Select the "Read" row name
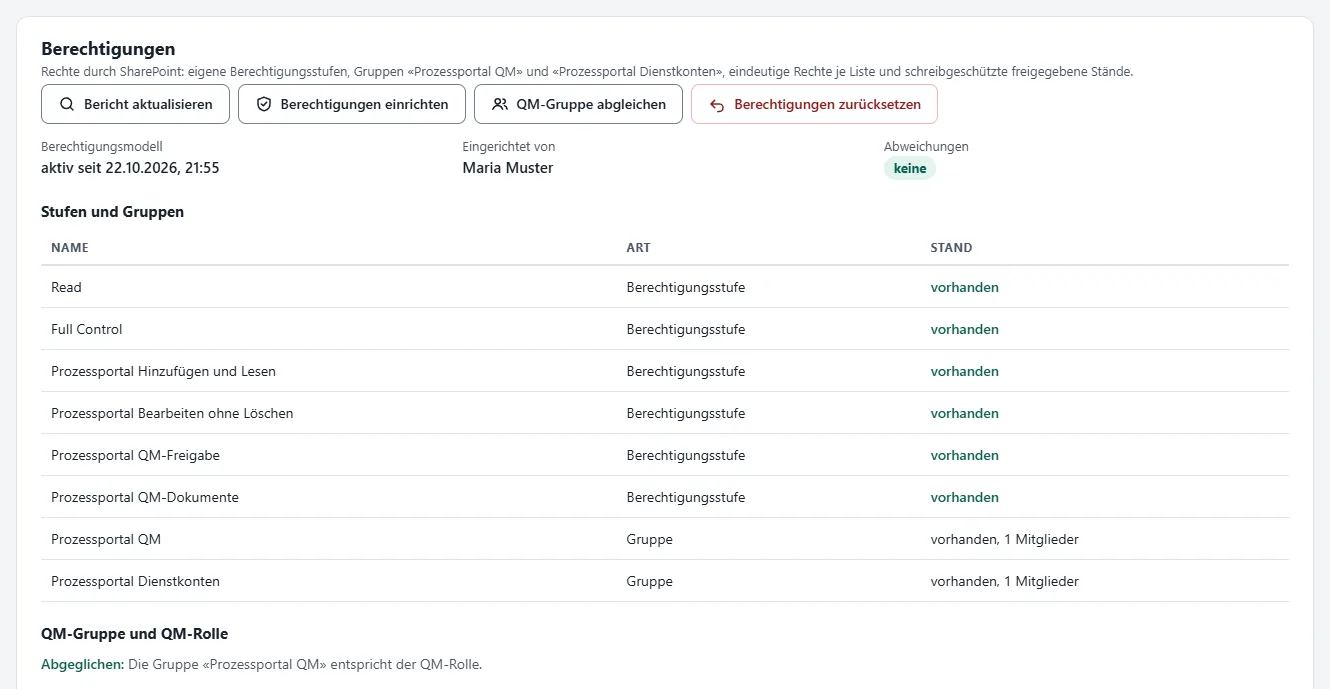This screenshot has height=689, width=1330. click(66, 287)
